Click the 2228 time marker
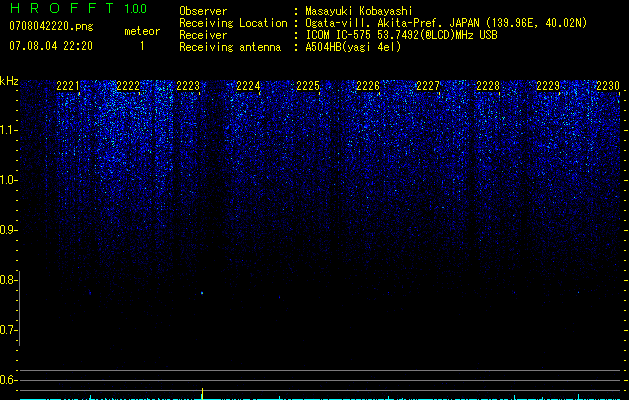The image size is (629, 400). pyautogui.click(x=488, y=86)
